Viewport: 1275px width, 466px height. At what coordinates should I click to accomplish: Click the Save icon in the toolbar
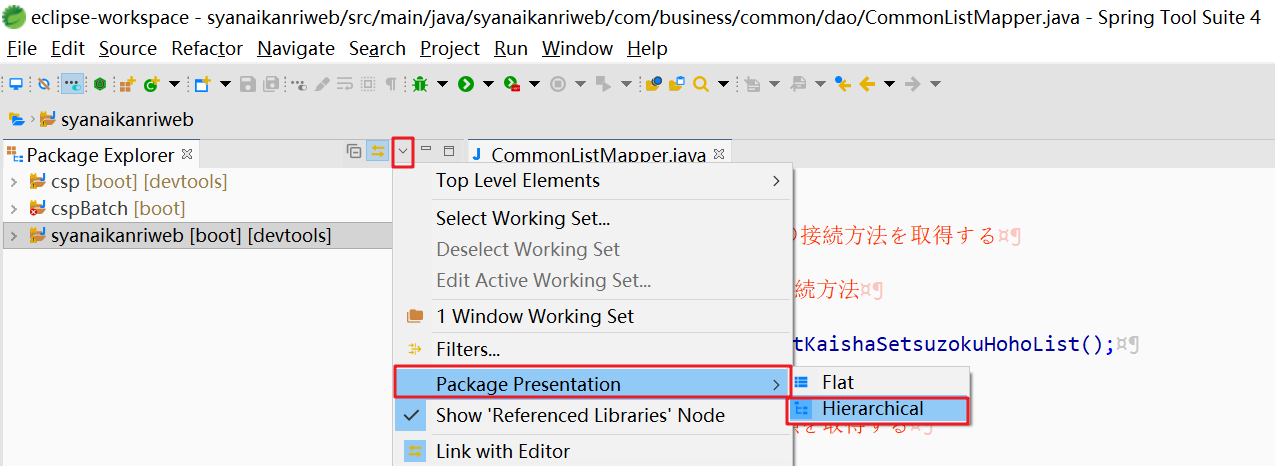[x=247, y=84]
